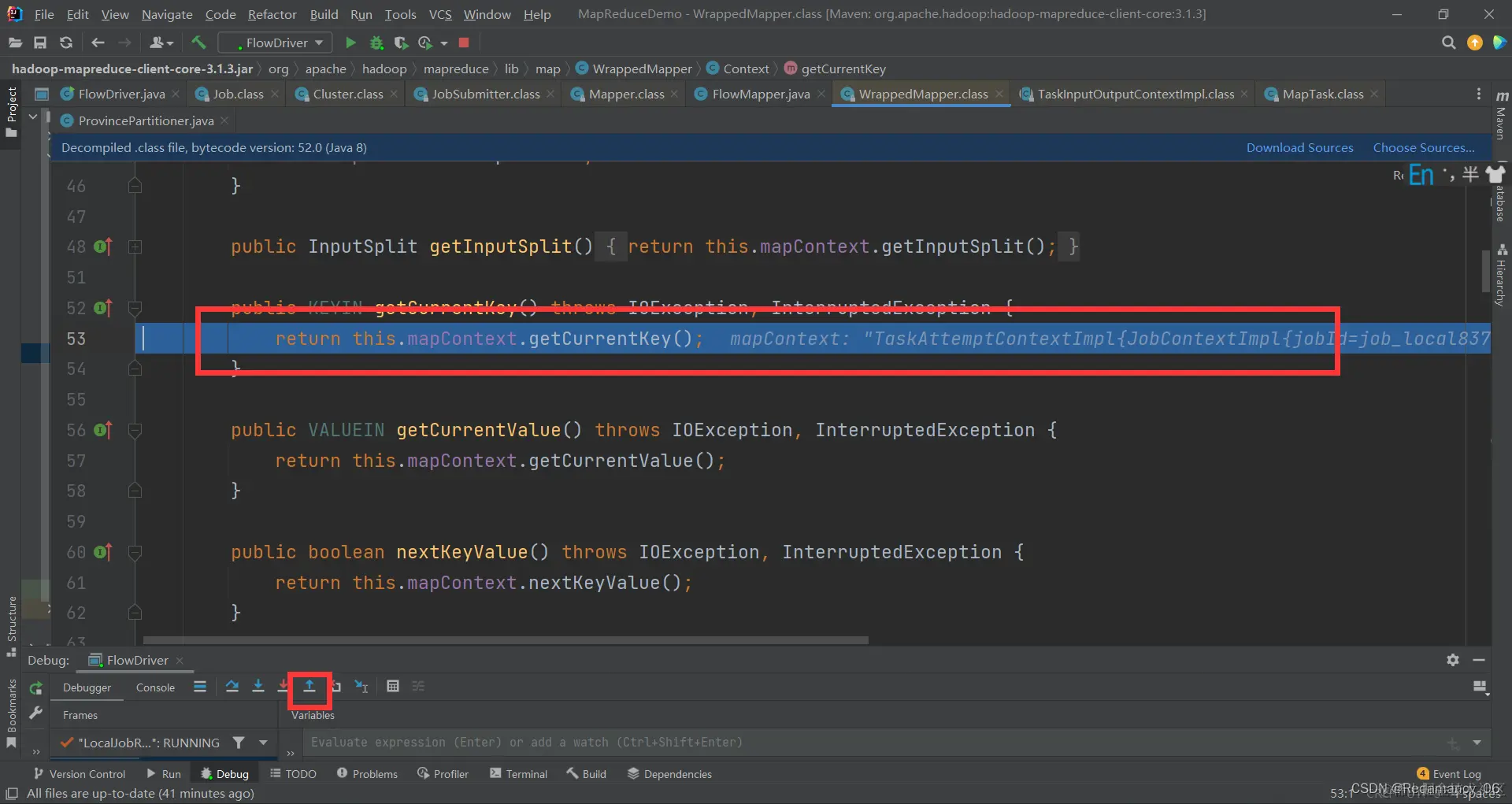Hide the Debug tool window
The image size is (1512, 804).
tap(1479, 660)
